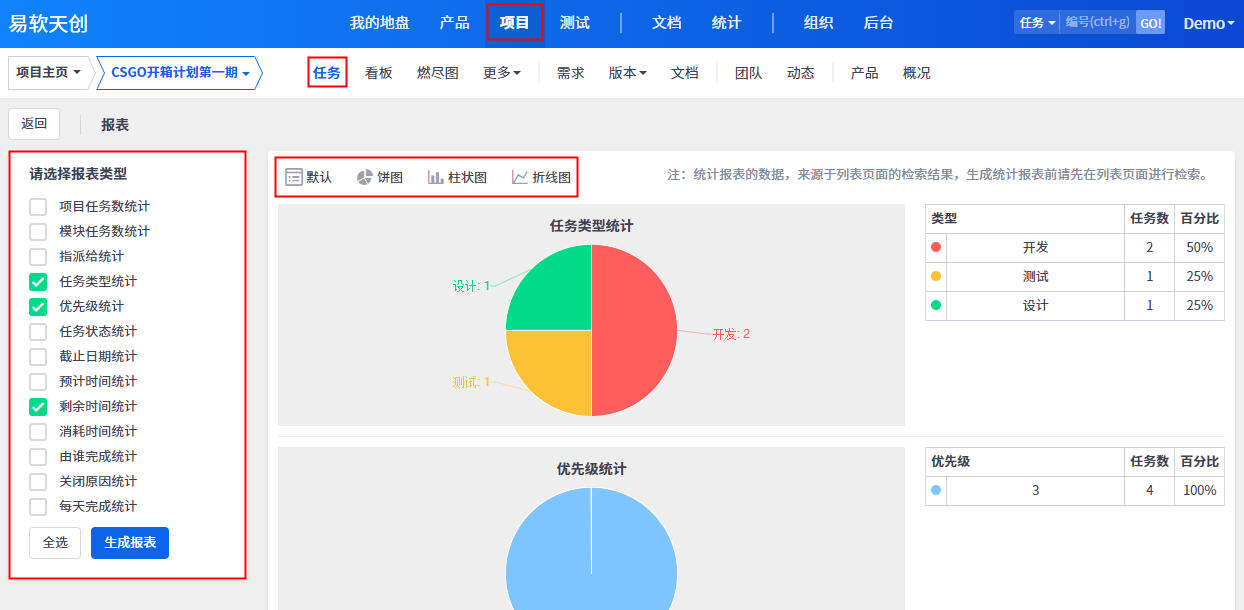Select the default list view icon
This screenshot has height=610, width=1244.
[294, 177]
